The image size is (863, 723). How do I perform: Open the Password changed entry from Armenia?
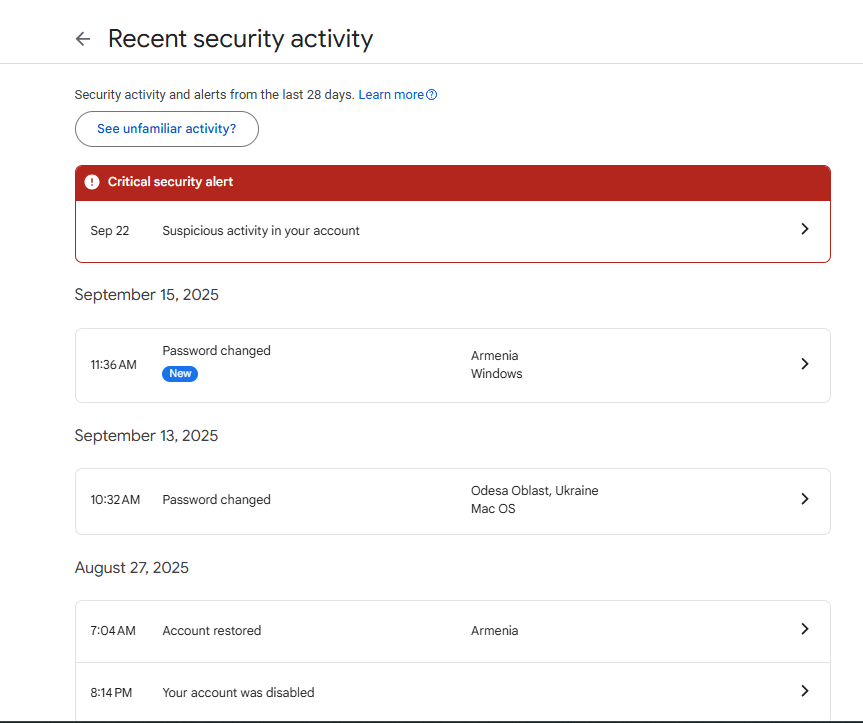click(452, 365)
